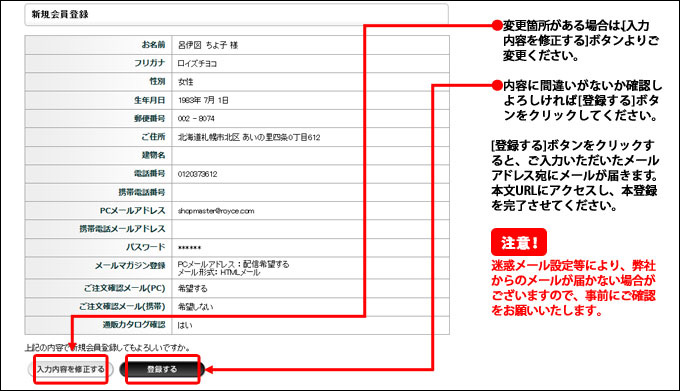Click the 生年月日 value cell

pyautogui.click(x=311, y=100)
